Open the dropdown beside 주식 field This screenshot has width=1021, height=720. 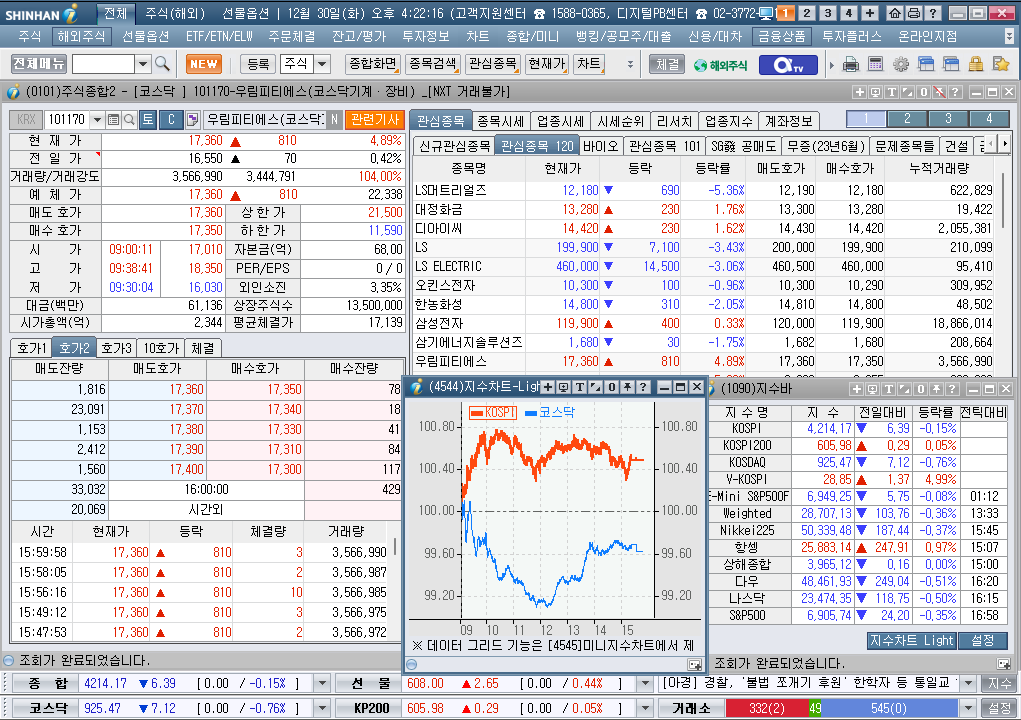pos(322,64)
